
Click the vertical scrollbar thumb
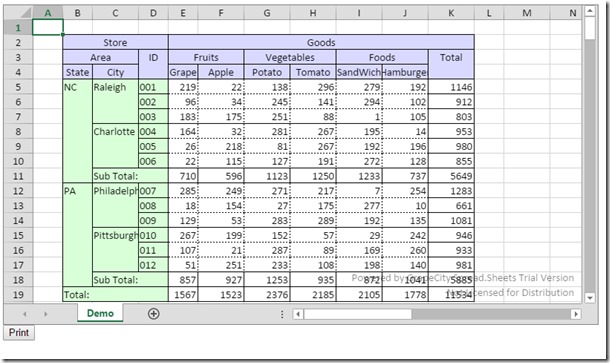click(x=590, y=28)
